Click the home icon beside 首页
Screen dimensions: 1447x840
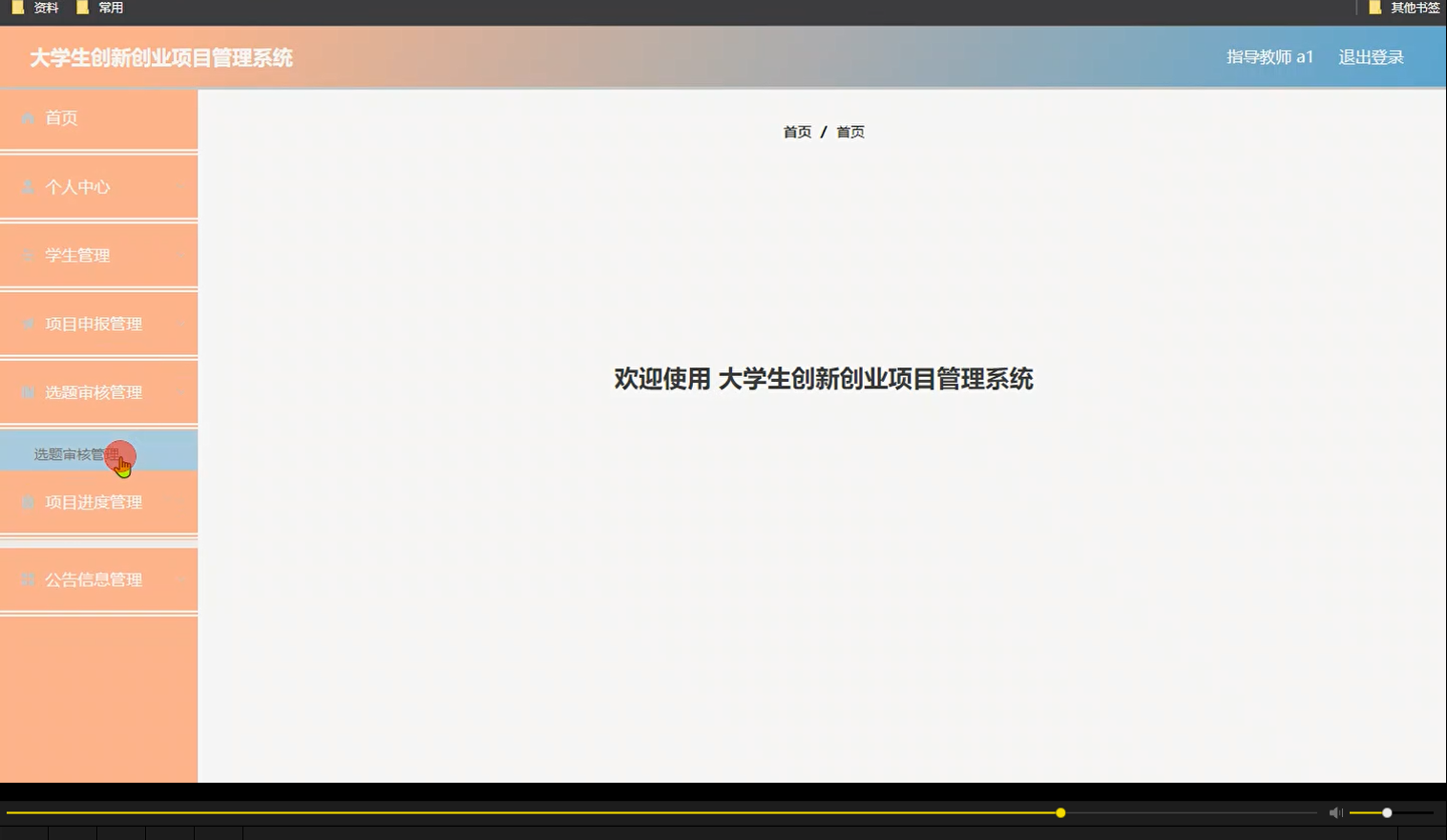pos(27,117)
